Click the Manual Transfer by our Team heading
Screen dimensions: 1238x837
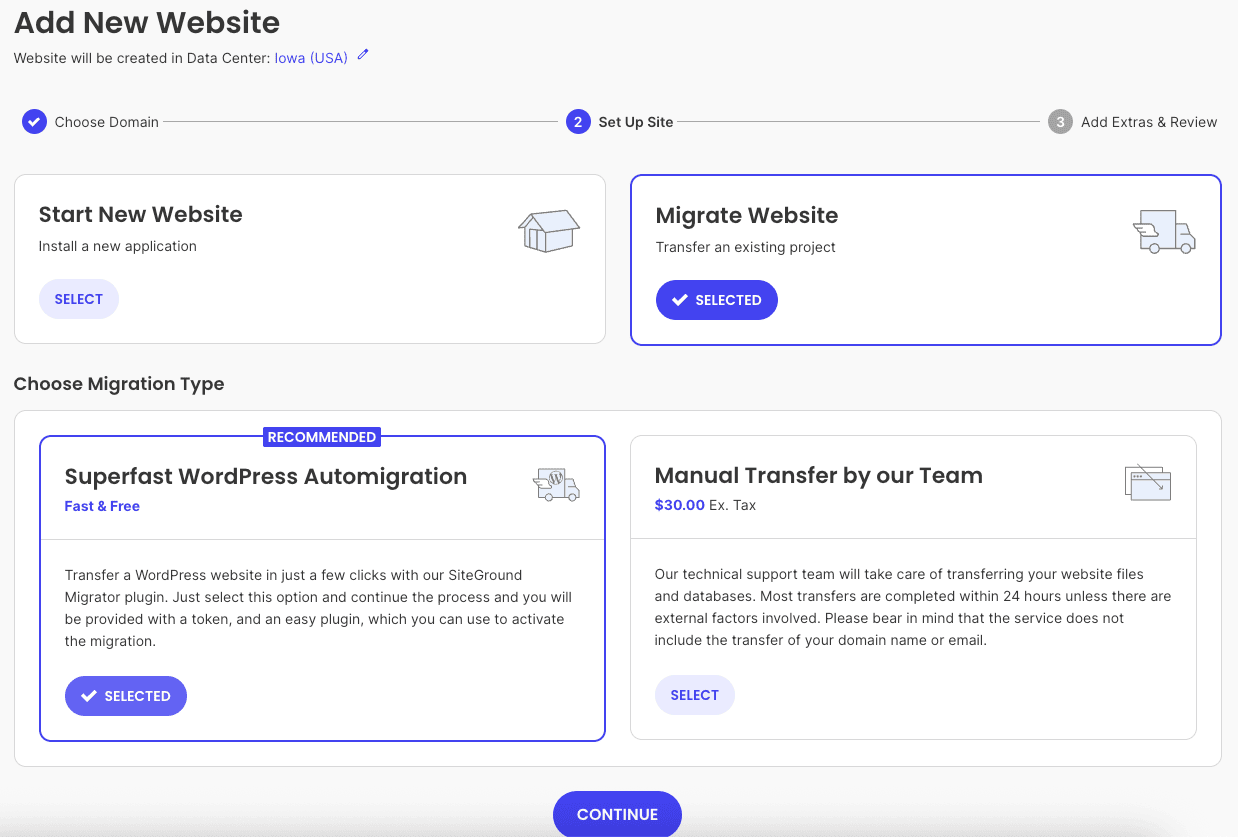819,475
